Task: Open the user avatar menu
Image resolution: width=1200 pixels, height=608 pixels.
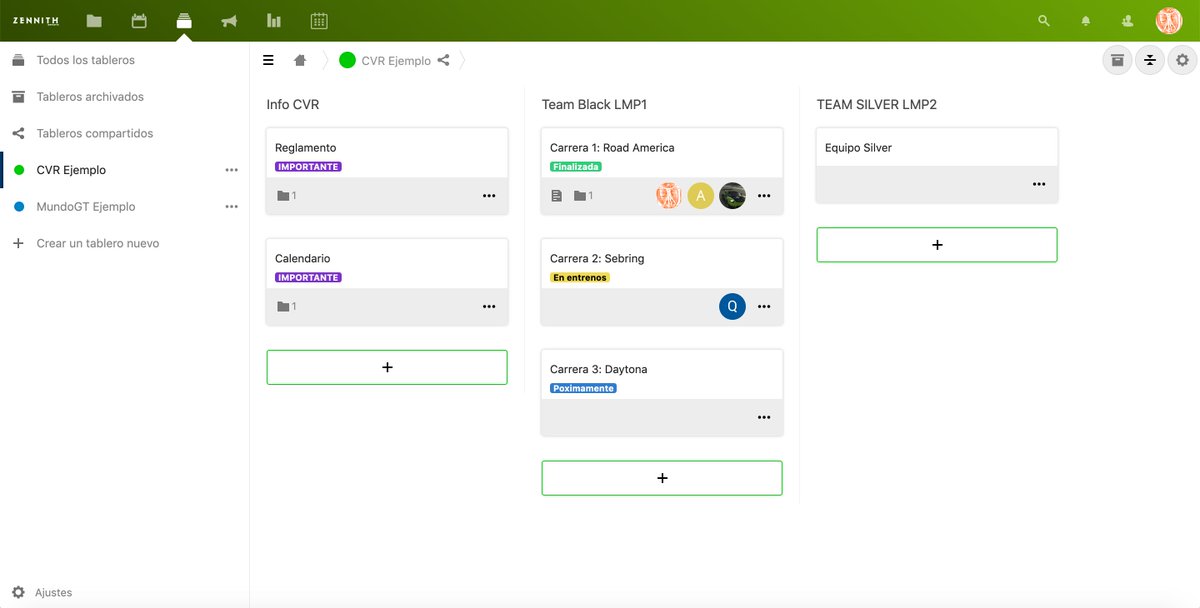Action: [1169, 20]
